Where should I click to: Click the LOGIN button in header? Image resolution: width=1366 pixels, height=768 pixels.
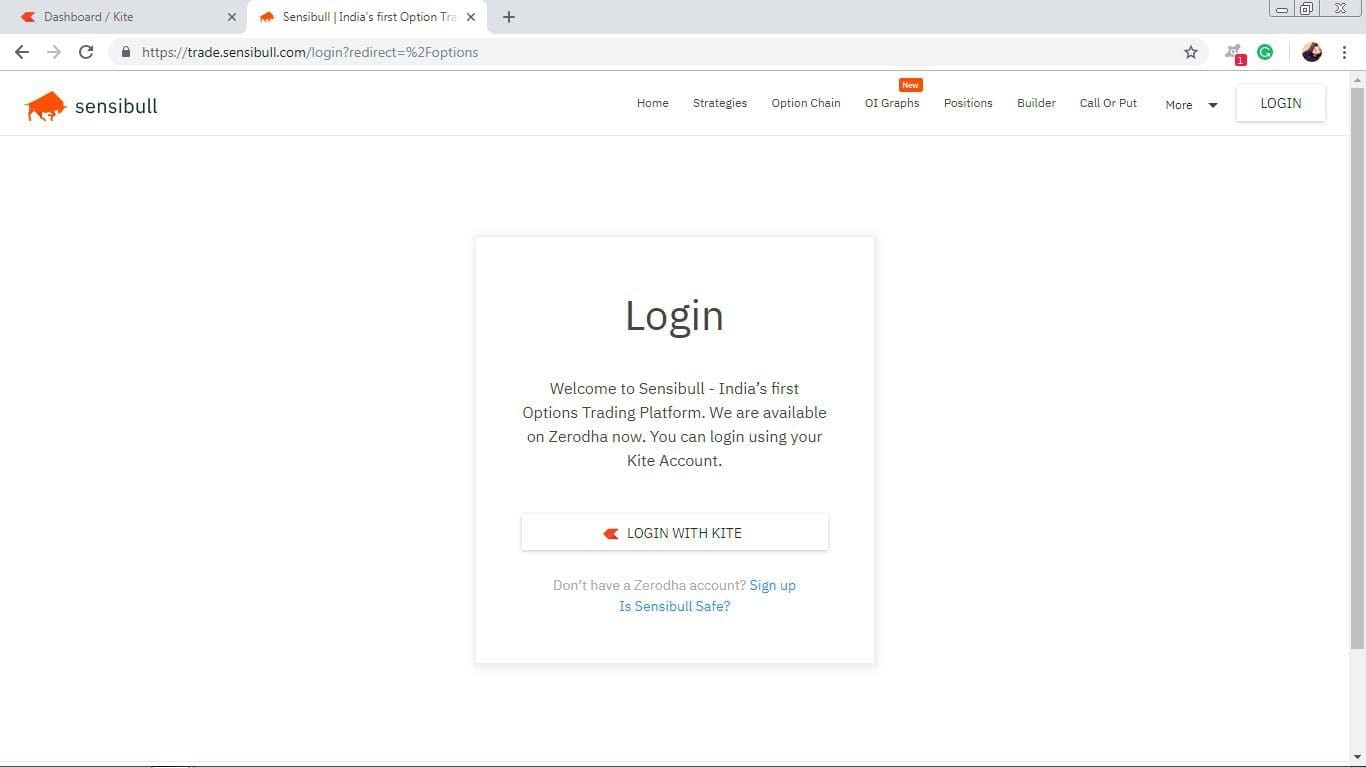[x=1281, y=103]
